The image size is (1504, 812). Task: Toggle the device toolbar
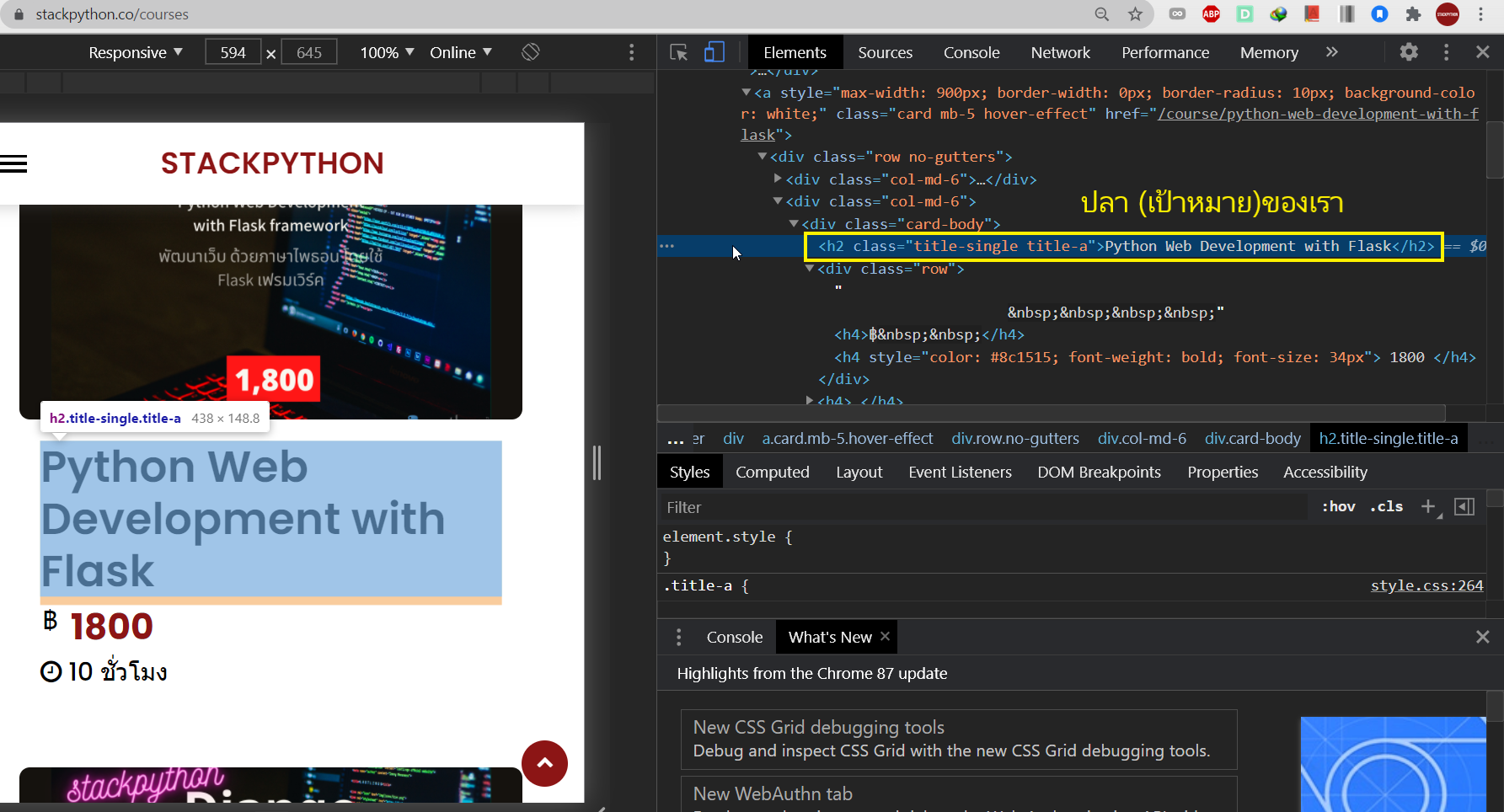click(715, 52)
